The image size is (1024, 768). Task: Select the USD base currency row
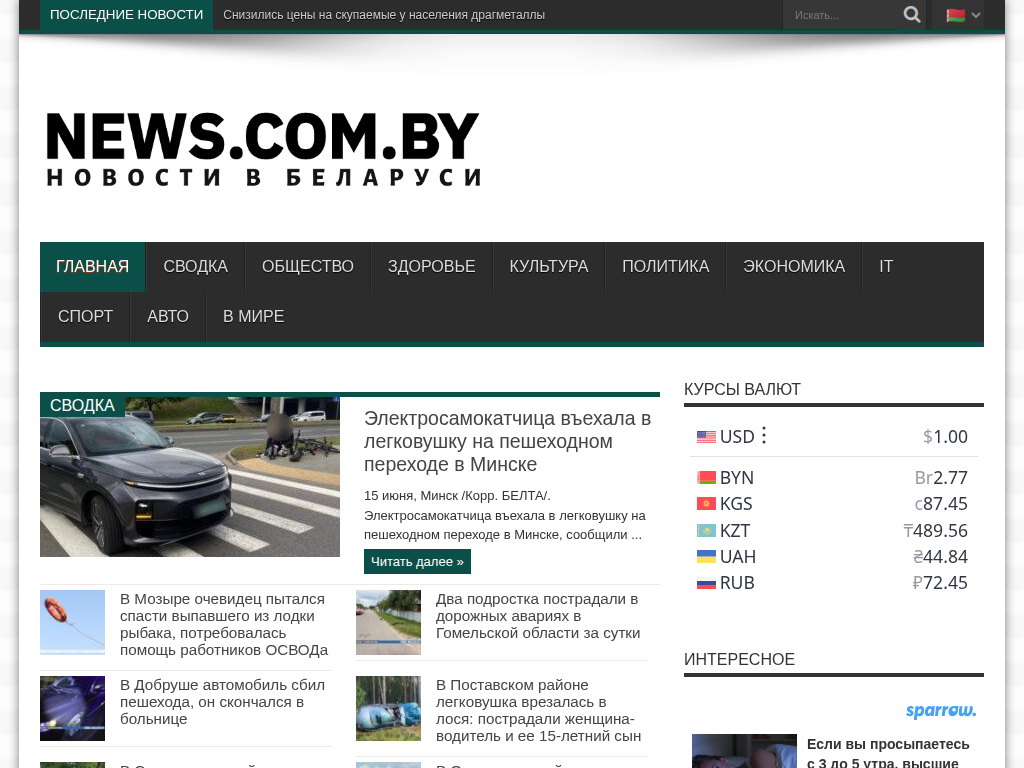(834, 436)
